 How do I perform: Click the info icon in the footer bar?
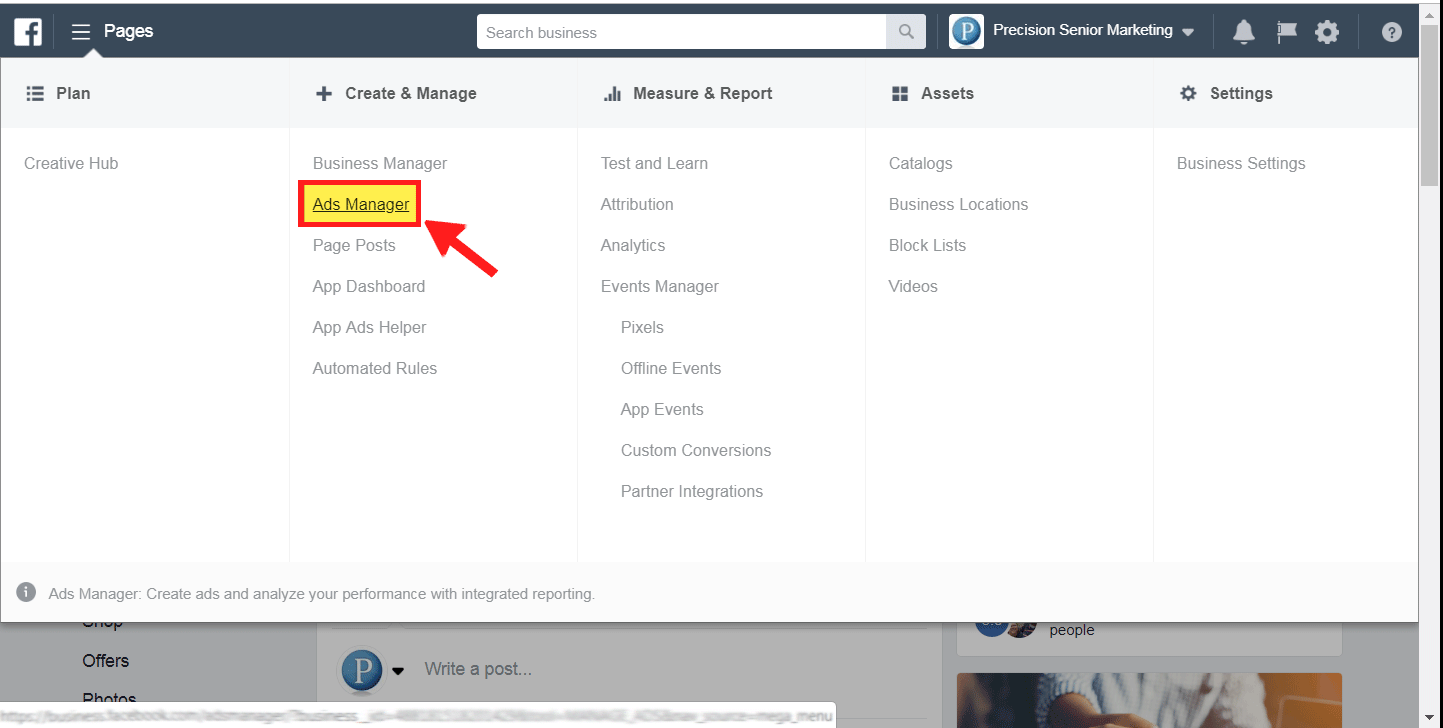pyautogui.click(x=26, y=592)
